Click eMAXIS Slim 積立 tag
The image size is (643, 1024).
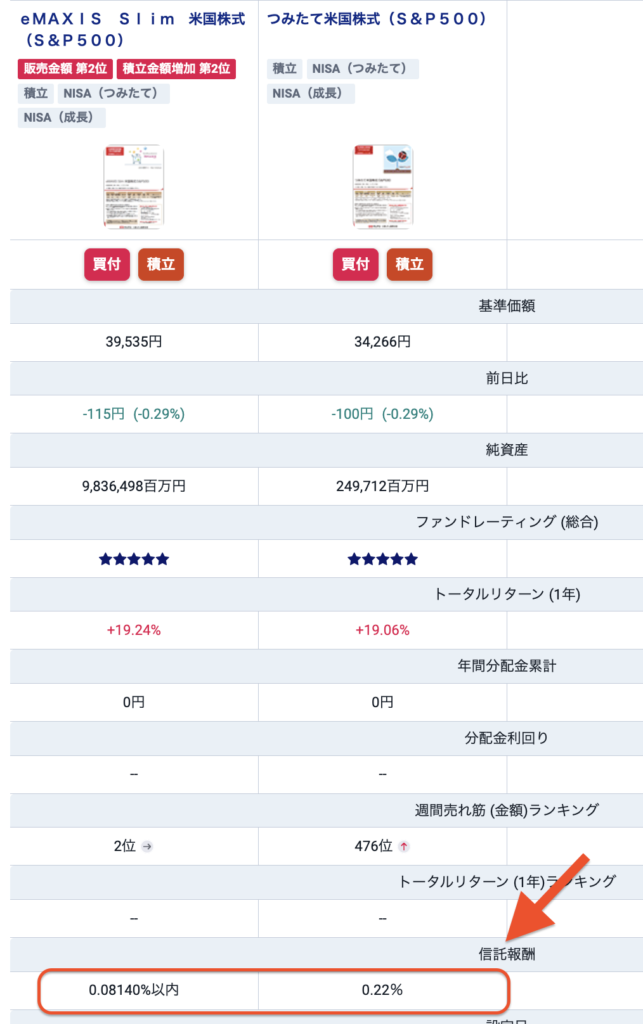point(36,94)
